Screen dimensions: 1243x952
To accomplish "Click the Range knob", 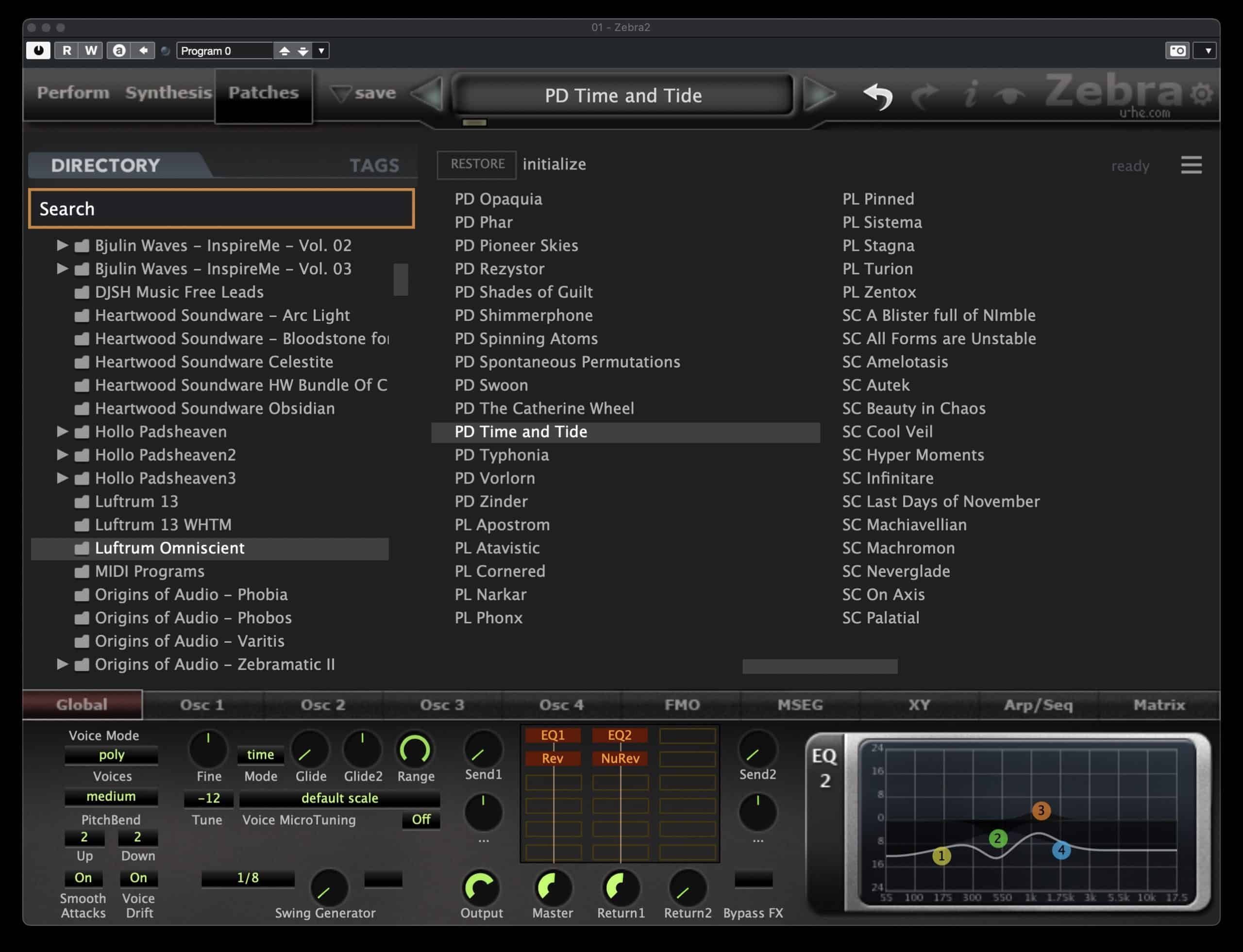I will coord(415,749).
